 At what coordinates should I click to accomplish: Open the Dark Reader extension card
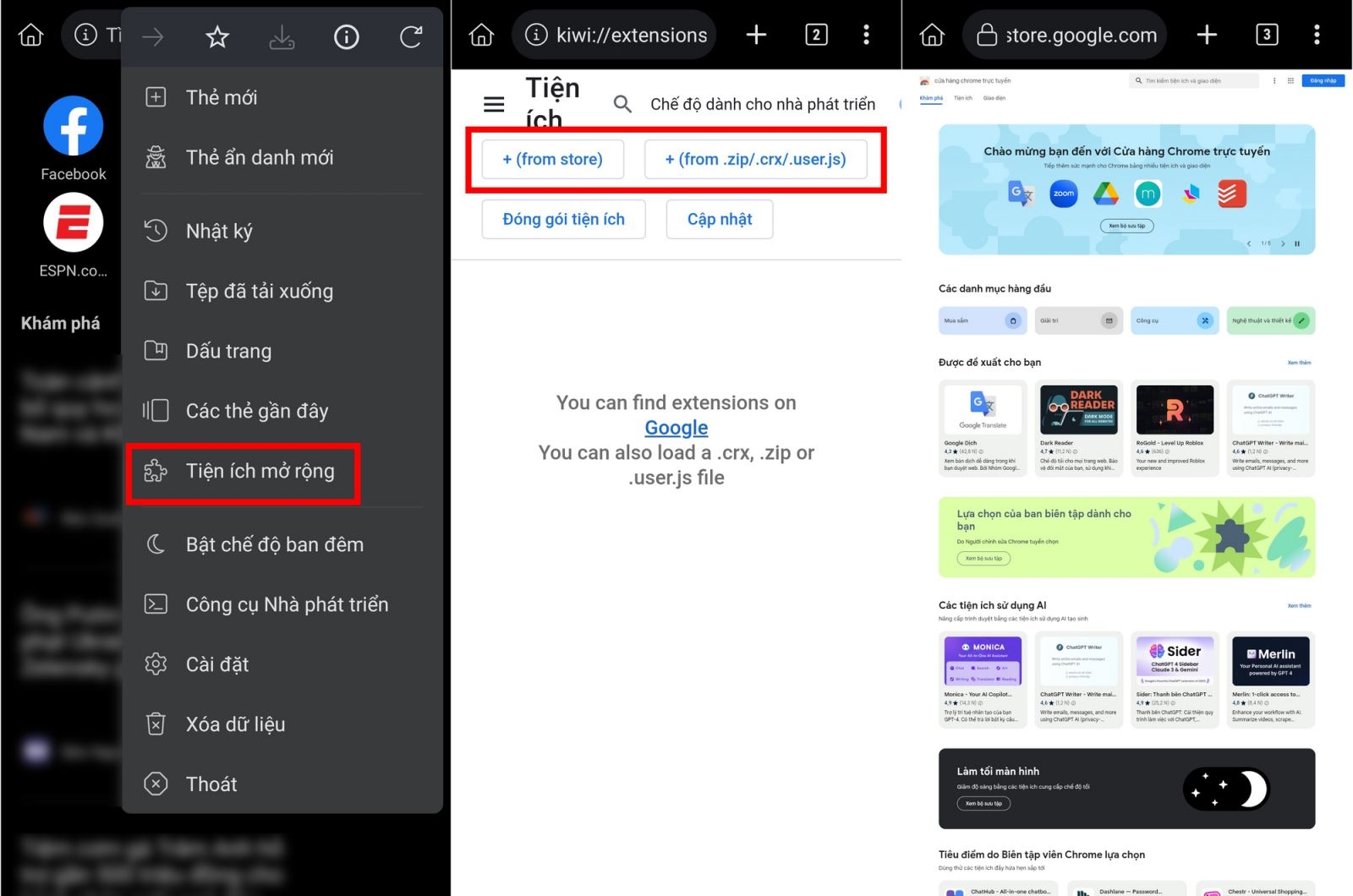point(1079,429)
